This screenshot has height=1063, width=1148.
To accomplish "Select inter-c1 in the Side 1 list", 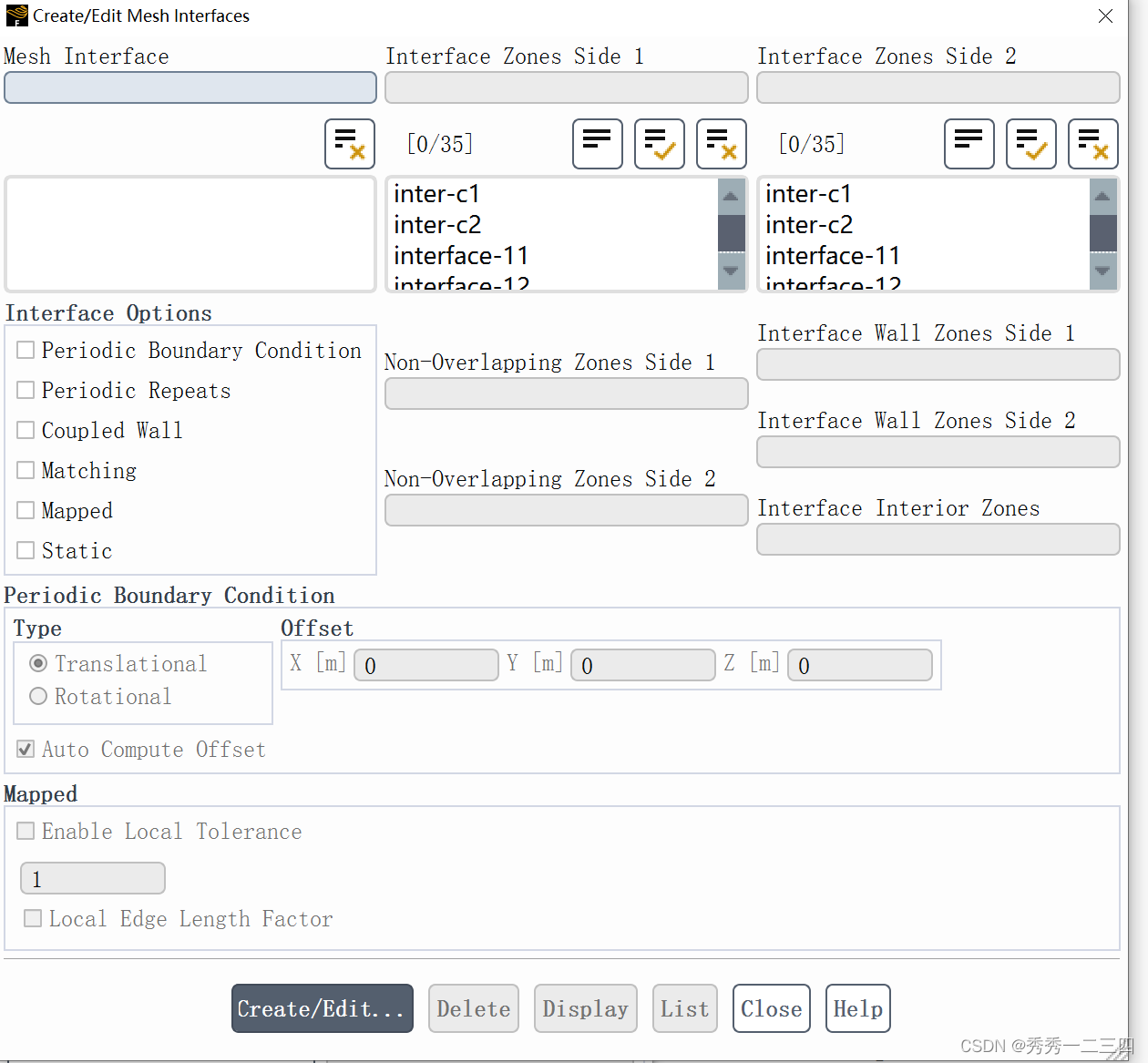I will (x=437, y=194).
